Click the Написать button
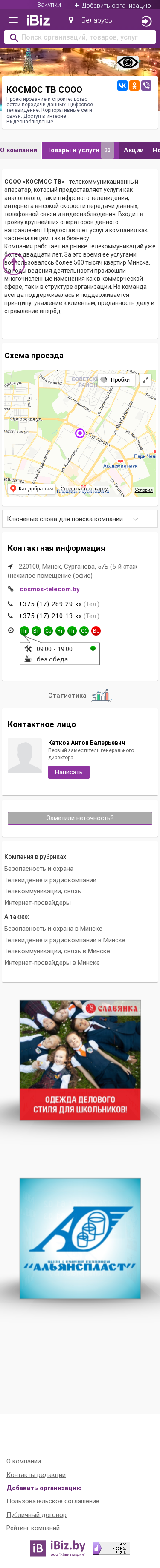Screen dimensions: 160x1568 coord(69,772)
